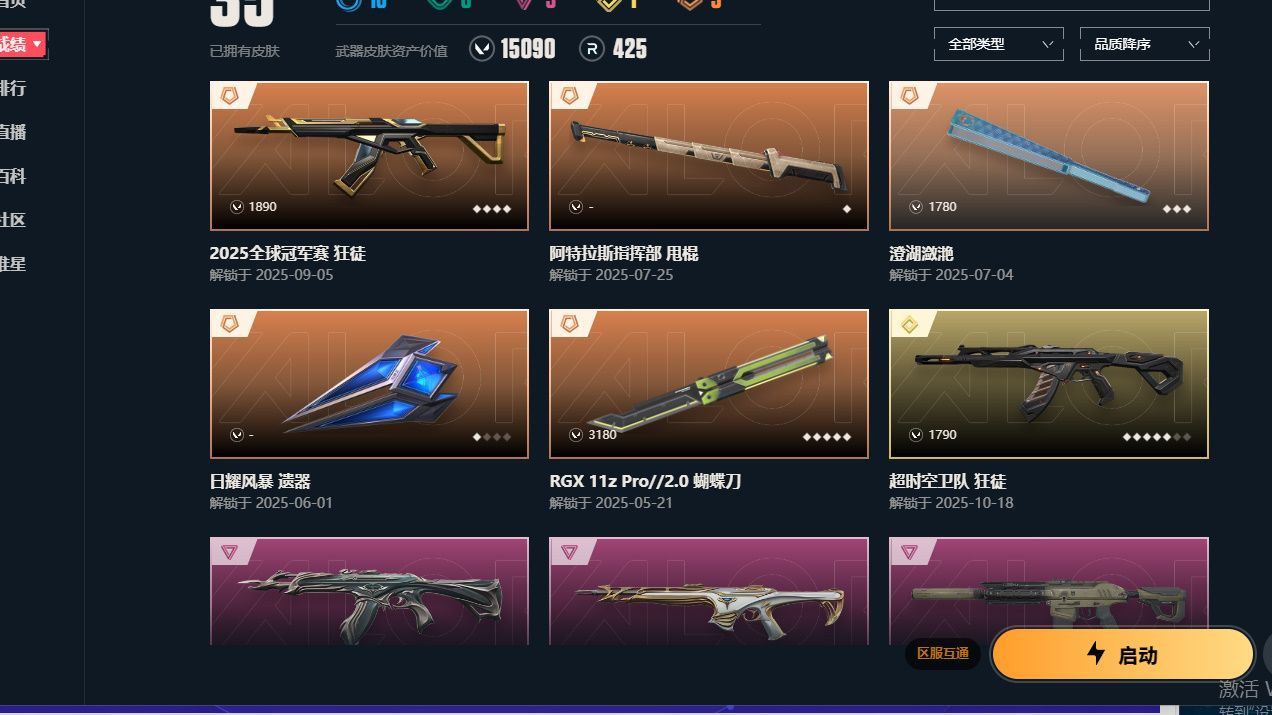This screenshot has width=1272, height=715.
Task: Click the 区服互通 label button
Action: [x=943, y=654]
